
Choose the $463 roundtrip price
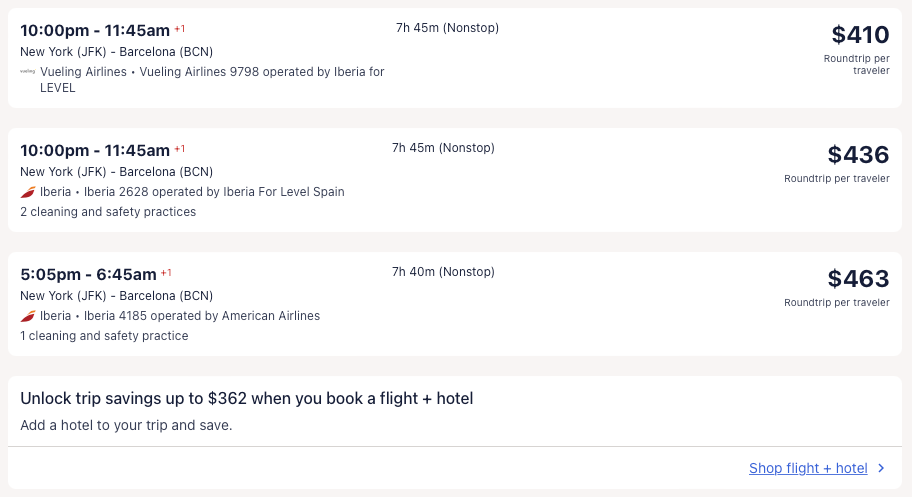(x=858, y=279)
